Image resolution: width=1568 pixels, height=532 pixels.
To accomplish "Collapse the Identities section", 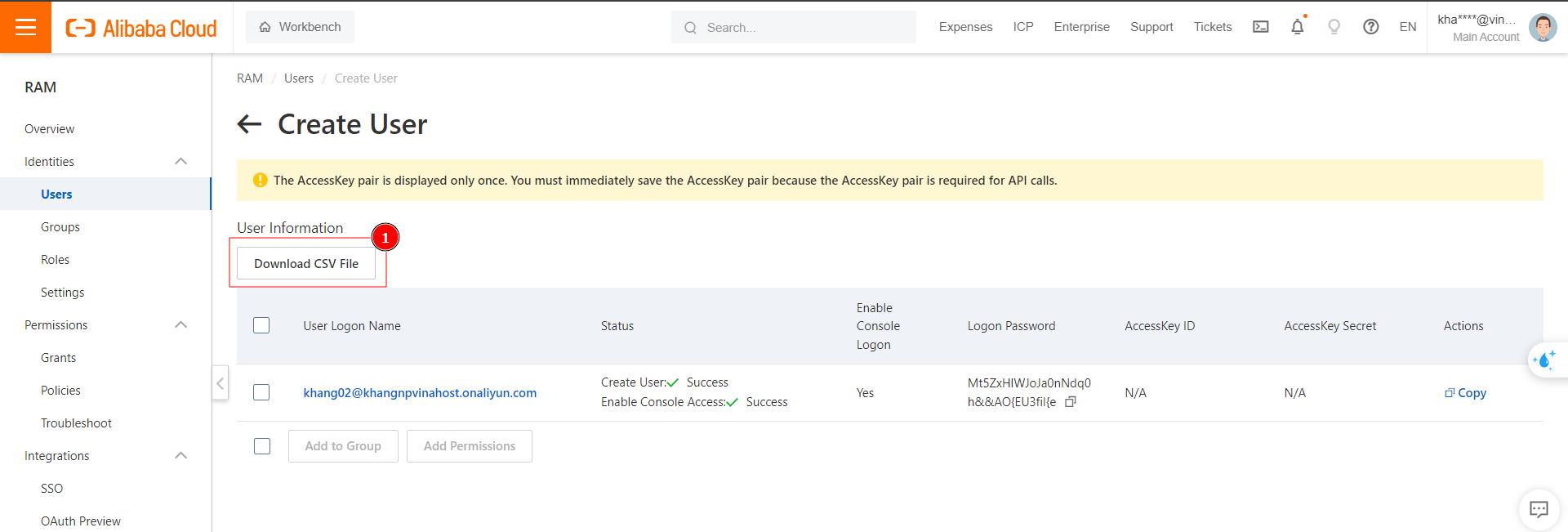I will [181, 162].
